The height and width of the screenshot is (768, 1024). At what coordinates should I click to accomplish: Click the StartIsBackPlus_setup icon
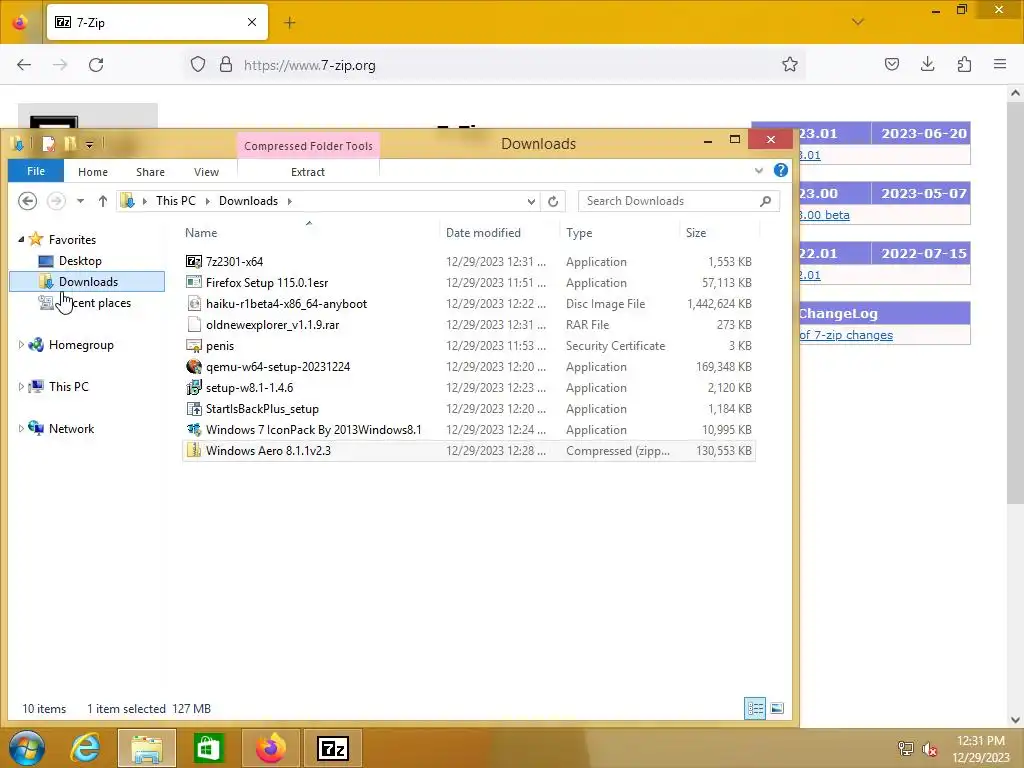point(193,409)
